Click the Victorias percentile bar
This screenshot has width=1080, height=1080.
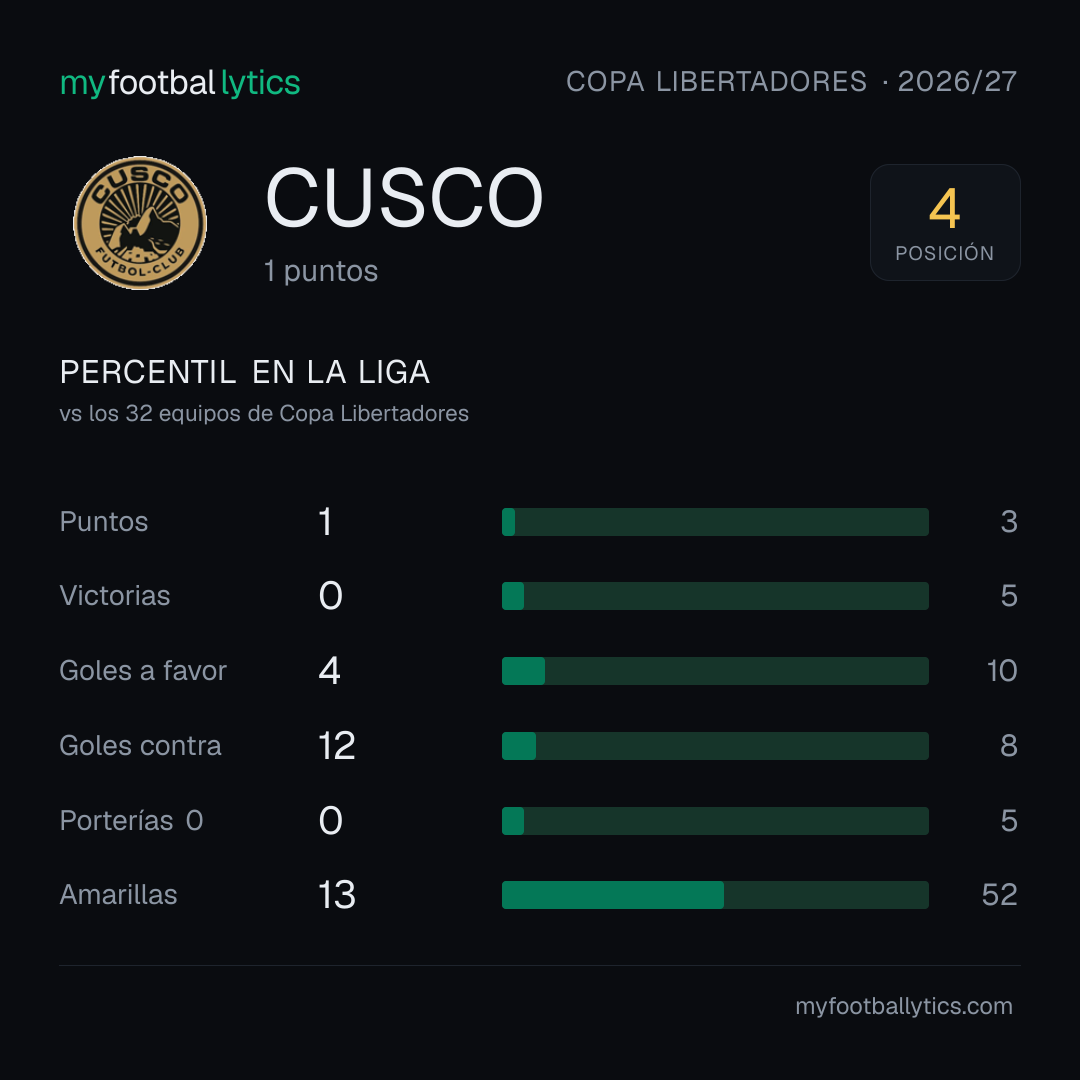pyautogui.click(x=715, y=596)
